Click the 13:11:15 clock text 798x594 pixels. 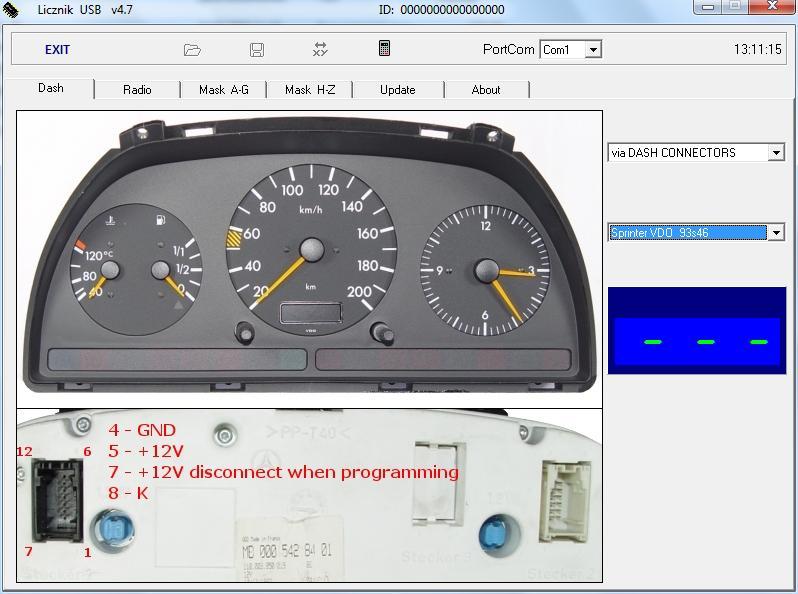pyautogui.click(x=757, y=49)
